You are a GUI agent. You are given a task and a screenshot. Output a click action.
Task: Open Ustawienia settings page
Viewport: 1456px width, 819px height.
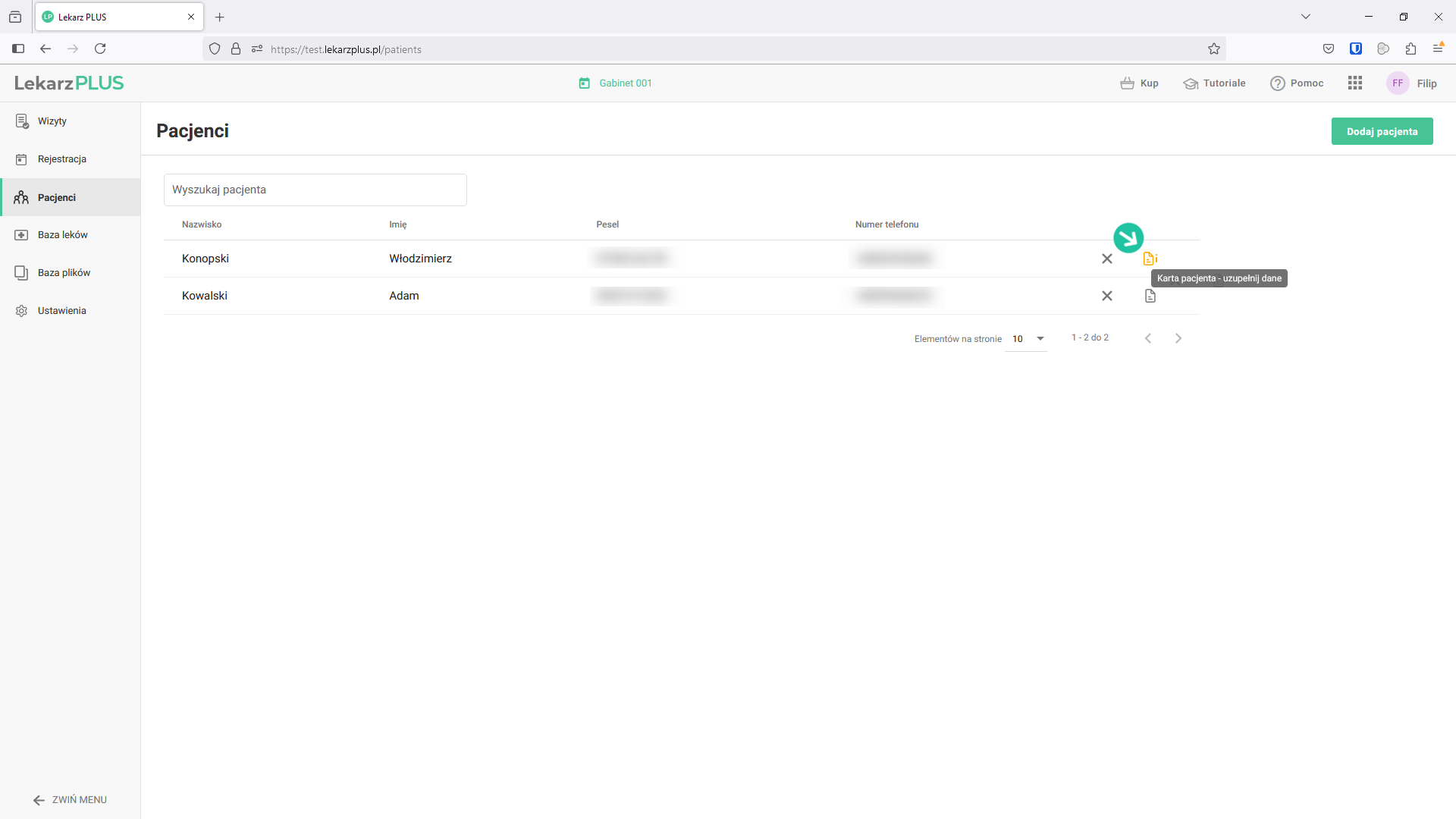(61, 311)
